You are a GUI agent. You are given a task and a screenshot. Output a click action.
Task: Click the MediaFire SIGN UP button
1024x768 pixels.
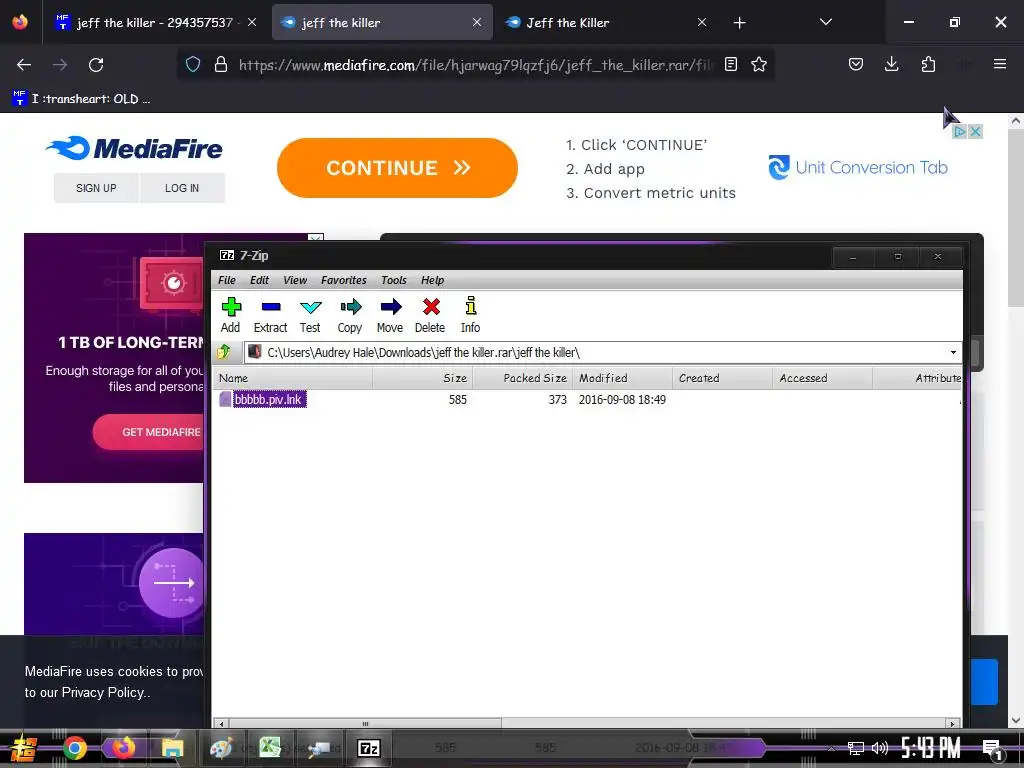click(x=96, y=188)
